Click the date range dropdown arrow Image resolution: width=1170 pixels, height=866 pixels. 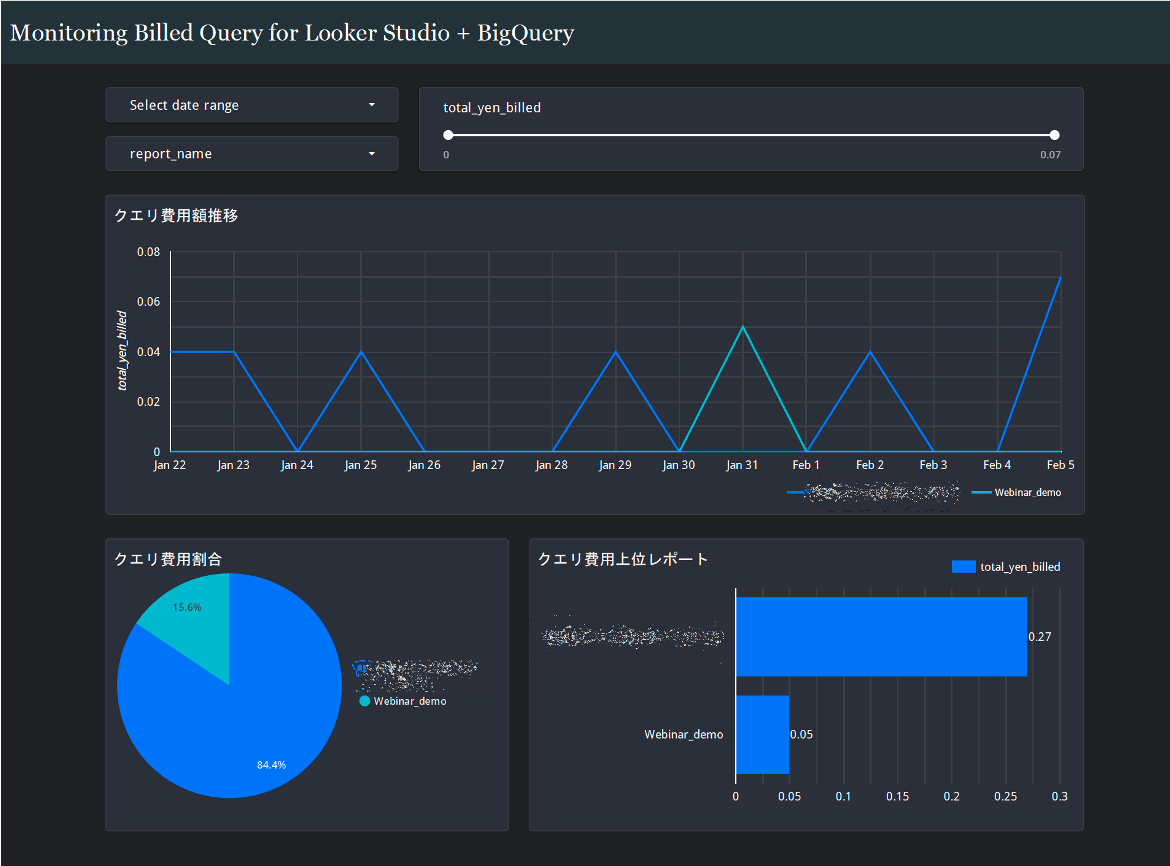[372, 105]
